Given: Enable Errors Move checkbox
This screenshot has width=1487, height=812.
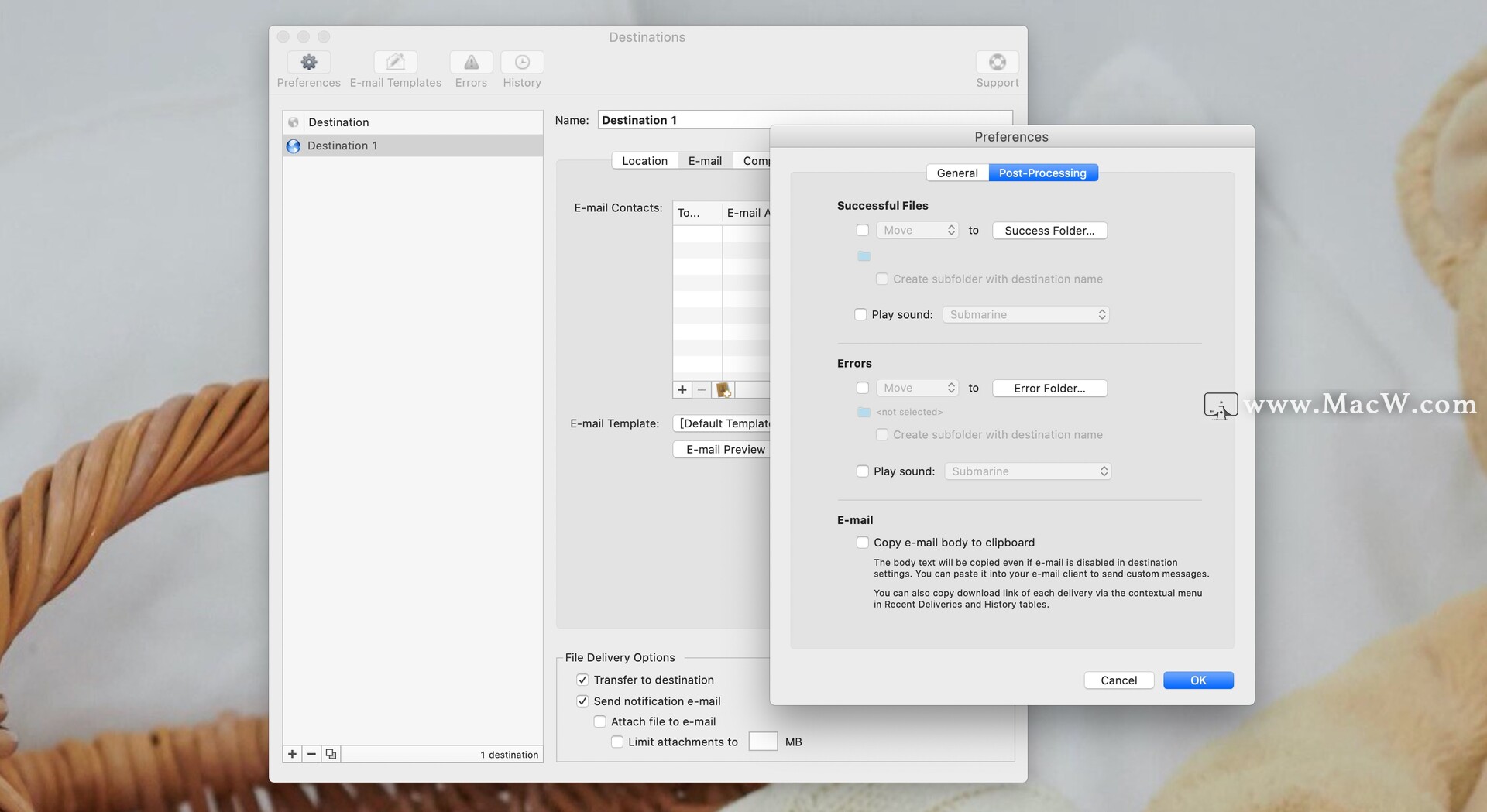Looking at the screenshot, I should pyautogui.click(x=863, y=388).
